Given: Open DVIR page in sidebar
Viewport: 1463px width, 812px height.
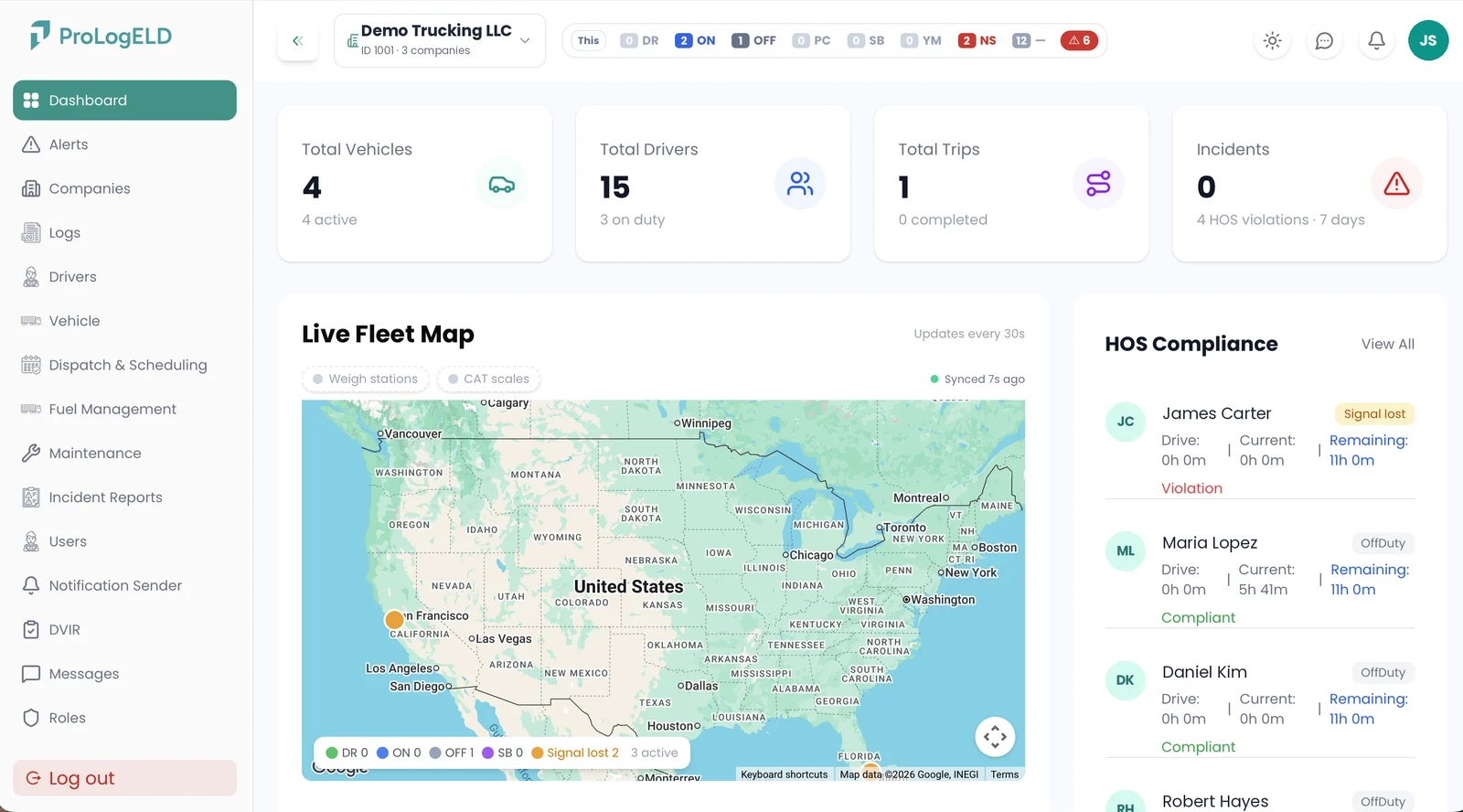Looking at the screenshot, I should 124,630.
